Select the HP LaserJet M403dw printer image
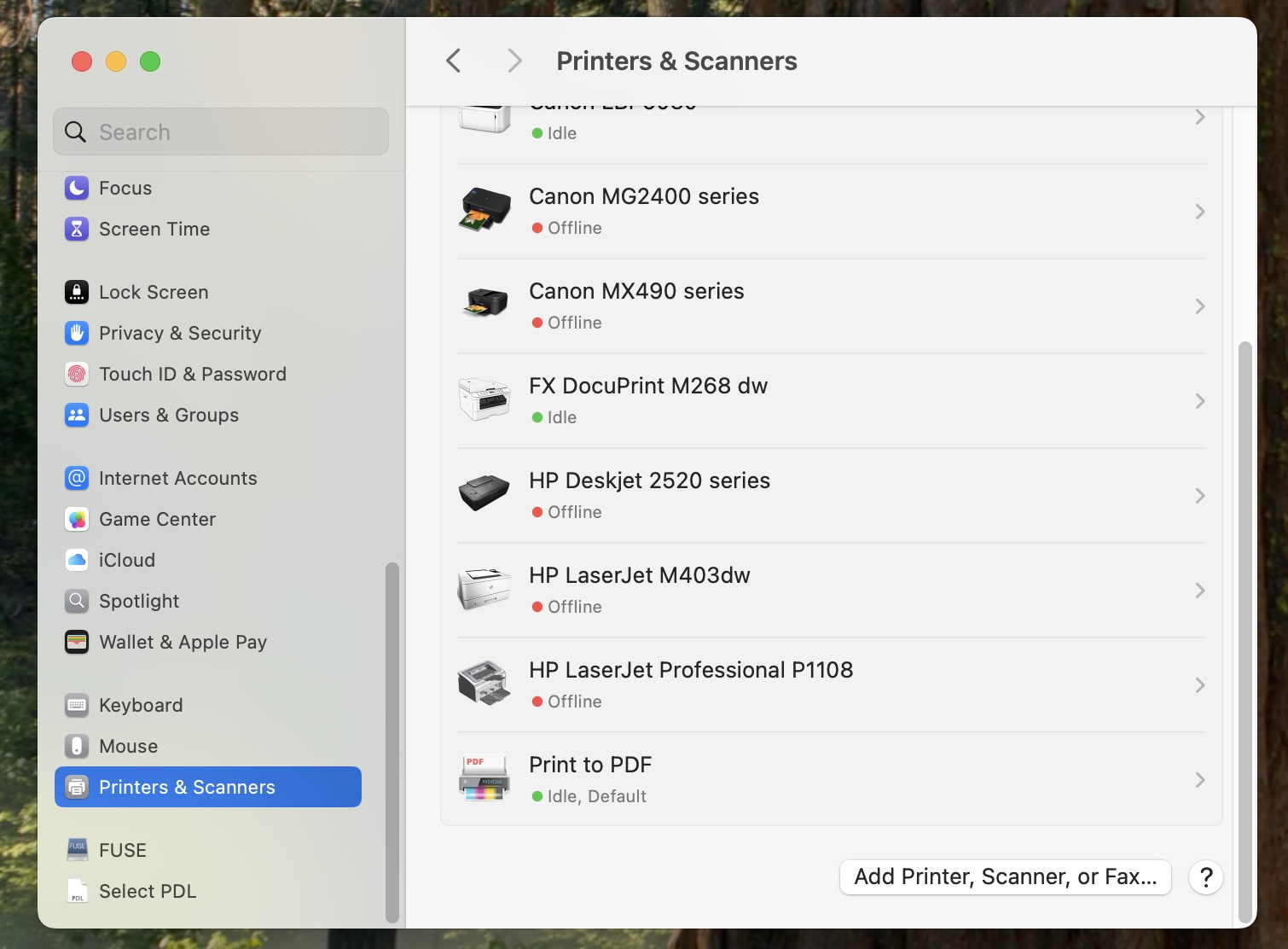Image resolution: width=1288 pixels, height=949 pixels. click(x=484, y=589)
